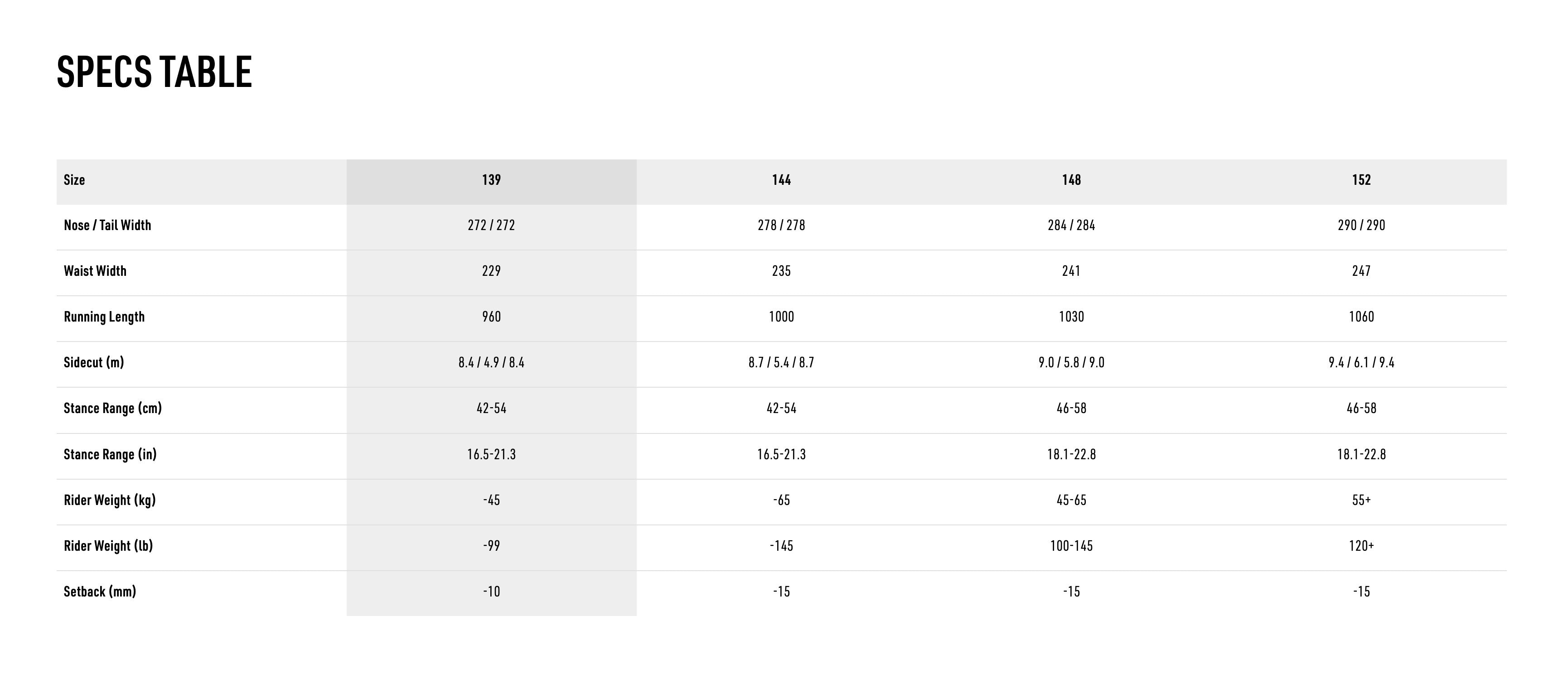Click the Running Length row label
This screenshot has height=683, width=1568.
[104, 317]
